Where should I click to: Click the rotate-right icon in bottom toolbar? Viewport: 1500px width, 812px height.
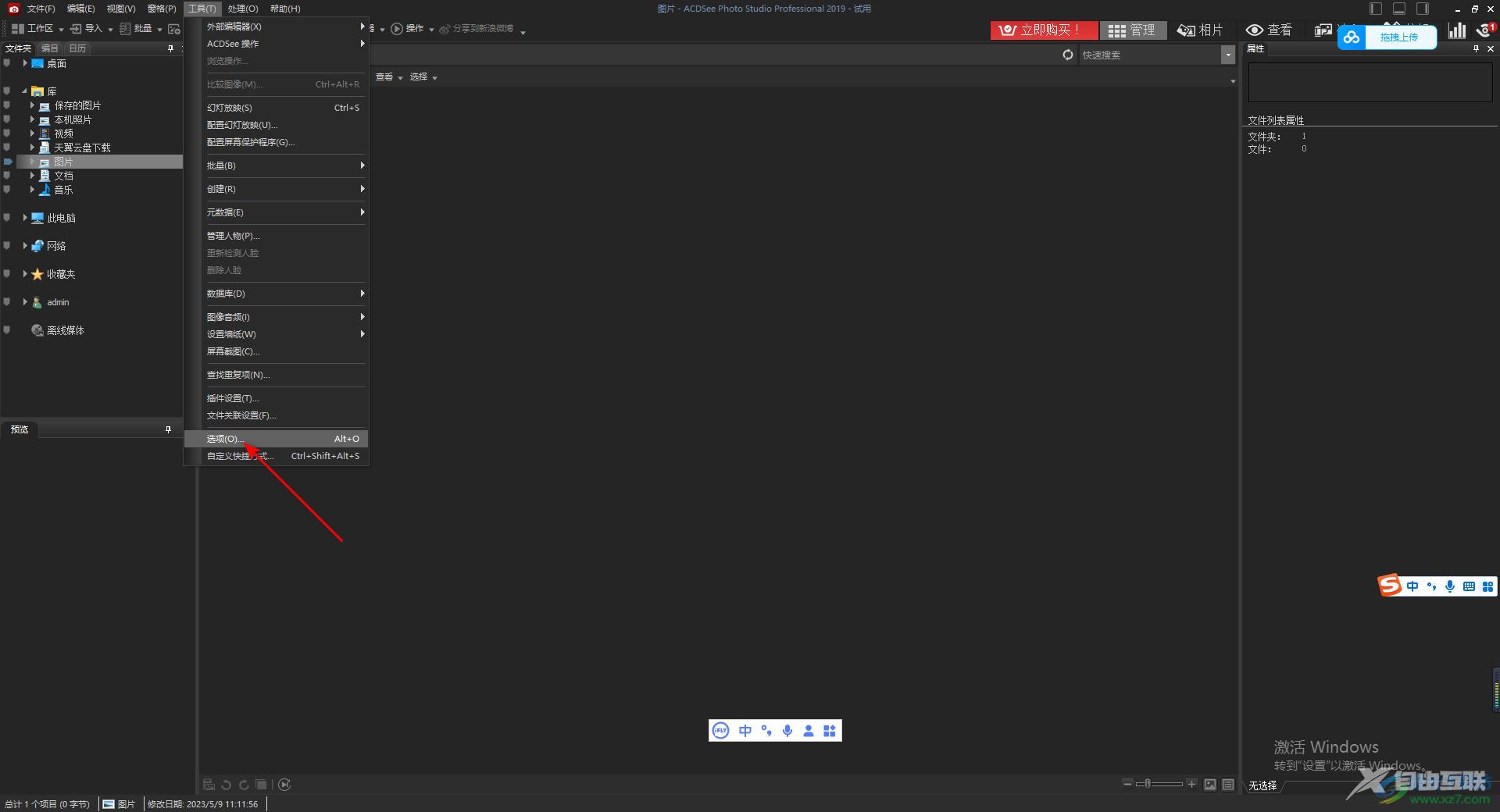244,785
